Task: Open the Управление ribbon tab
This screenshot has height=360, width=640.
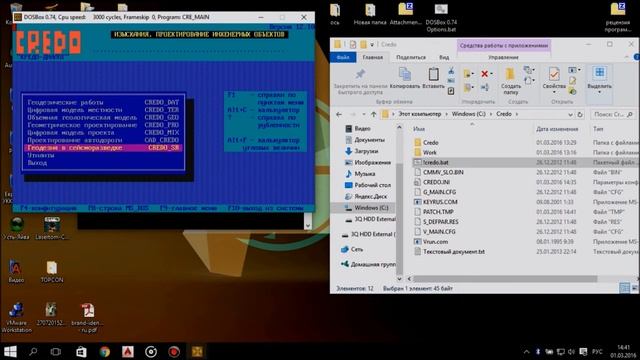Action: pyautogui.click(x=503, y=58)
